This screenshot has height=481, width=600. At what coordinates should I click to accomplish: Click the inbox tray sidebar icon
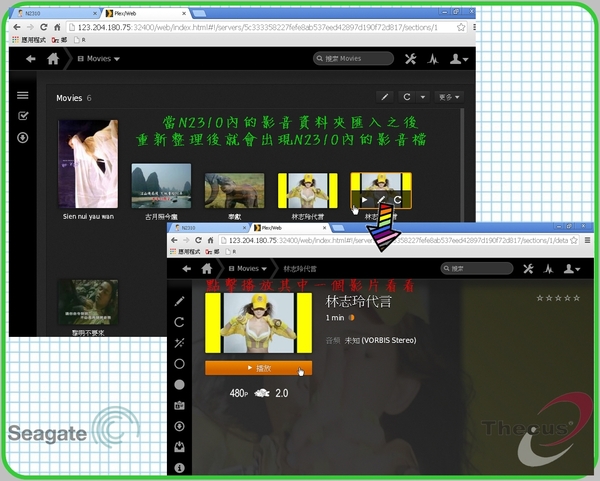tap(179, 447)
